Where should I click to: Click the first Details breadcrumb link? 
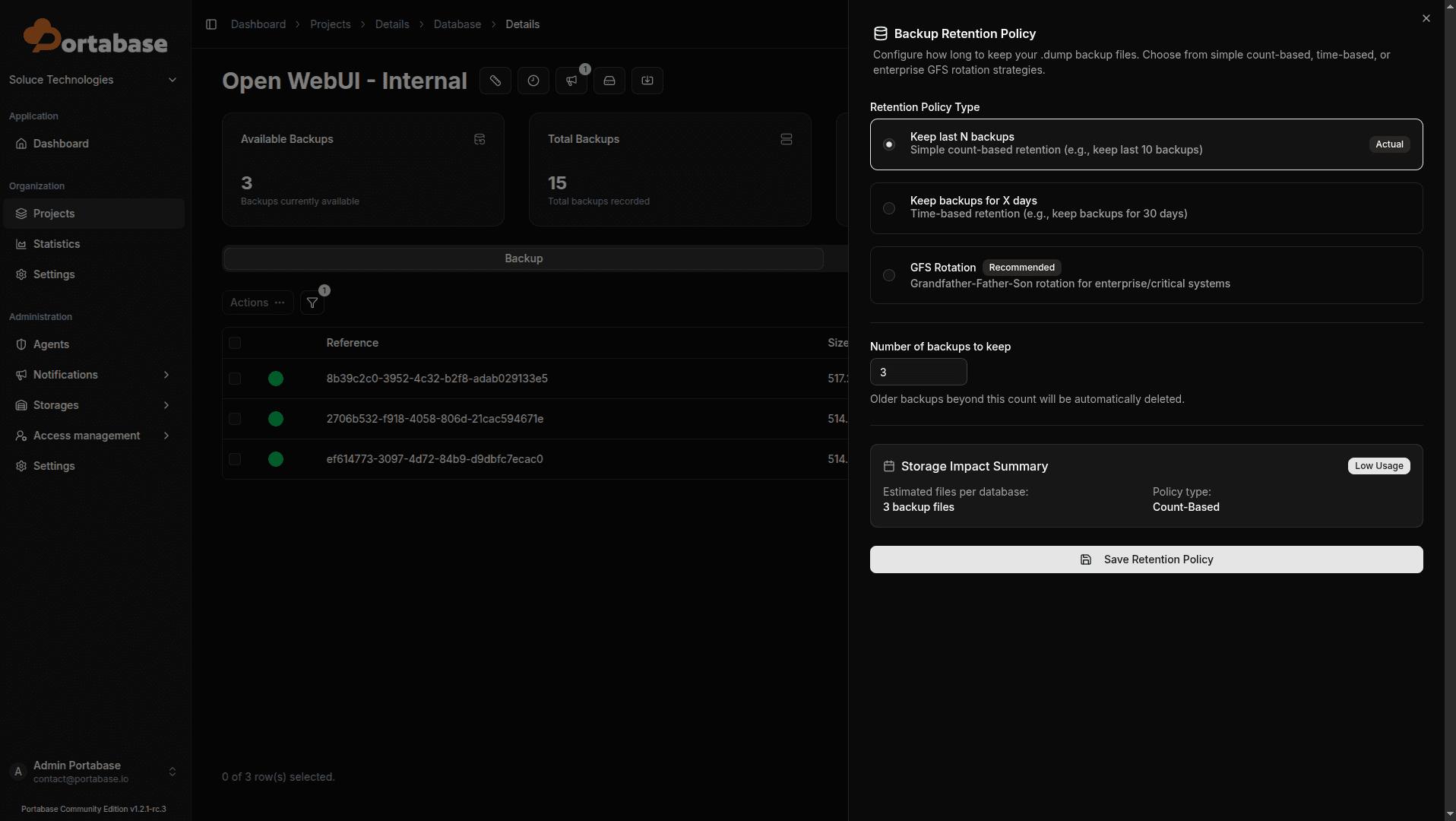tap(392, 24)
